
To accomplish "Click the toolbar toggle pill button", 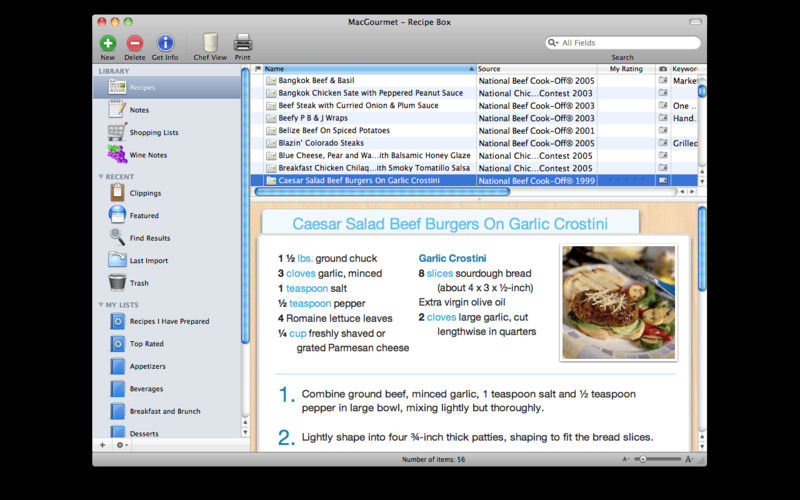I will [695, 22].
